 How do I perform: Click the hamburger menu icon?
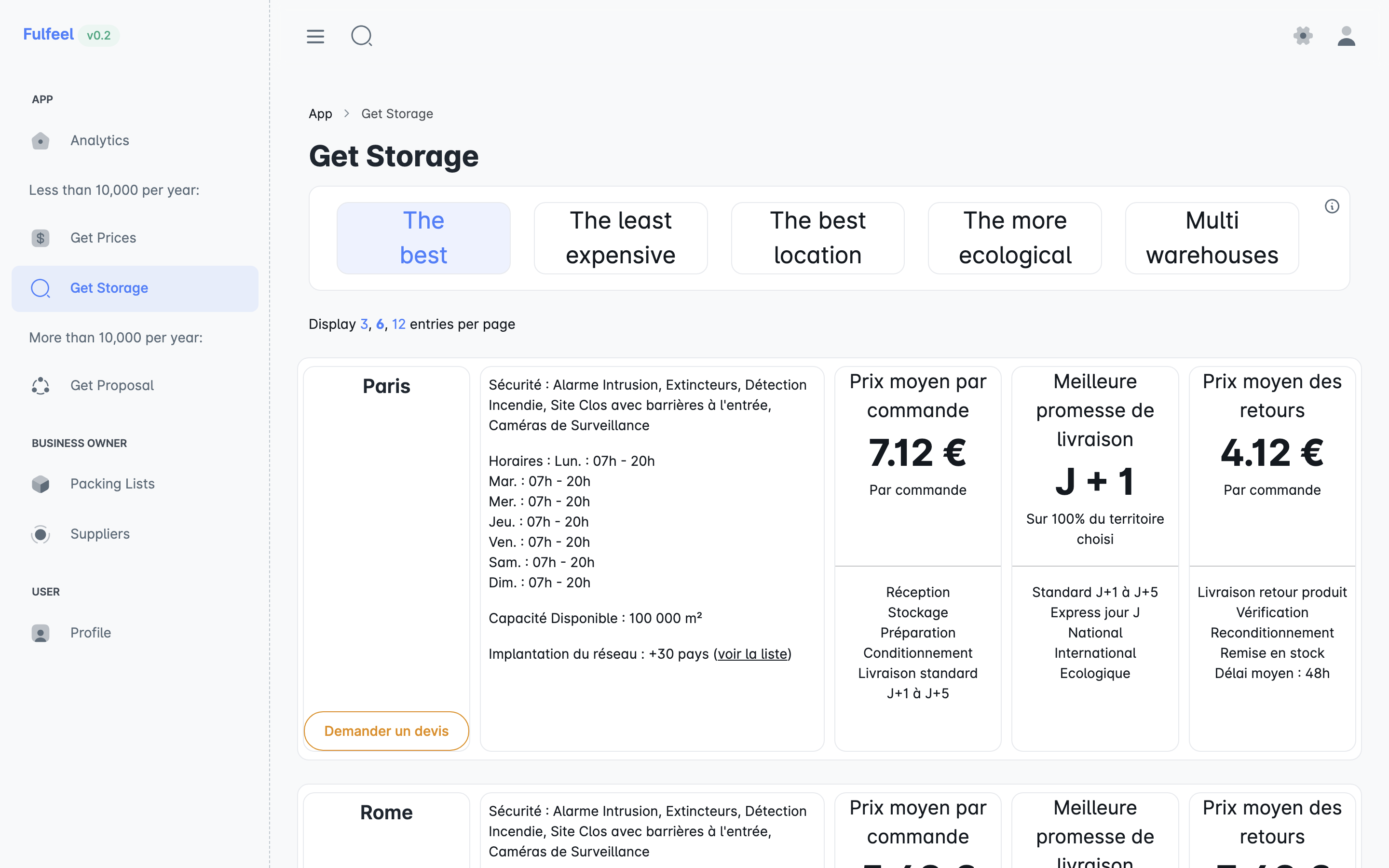click(x=315, y=36)
